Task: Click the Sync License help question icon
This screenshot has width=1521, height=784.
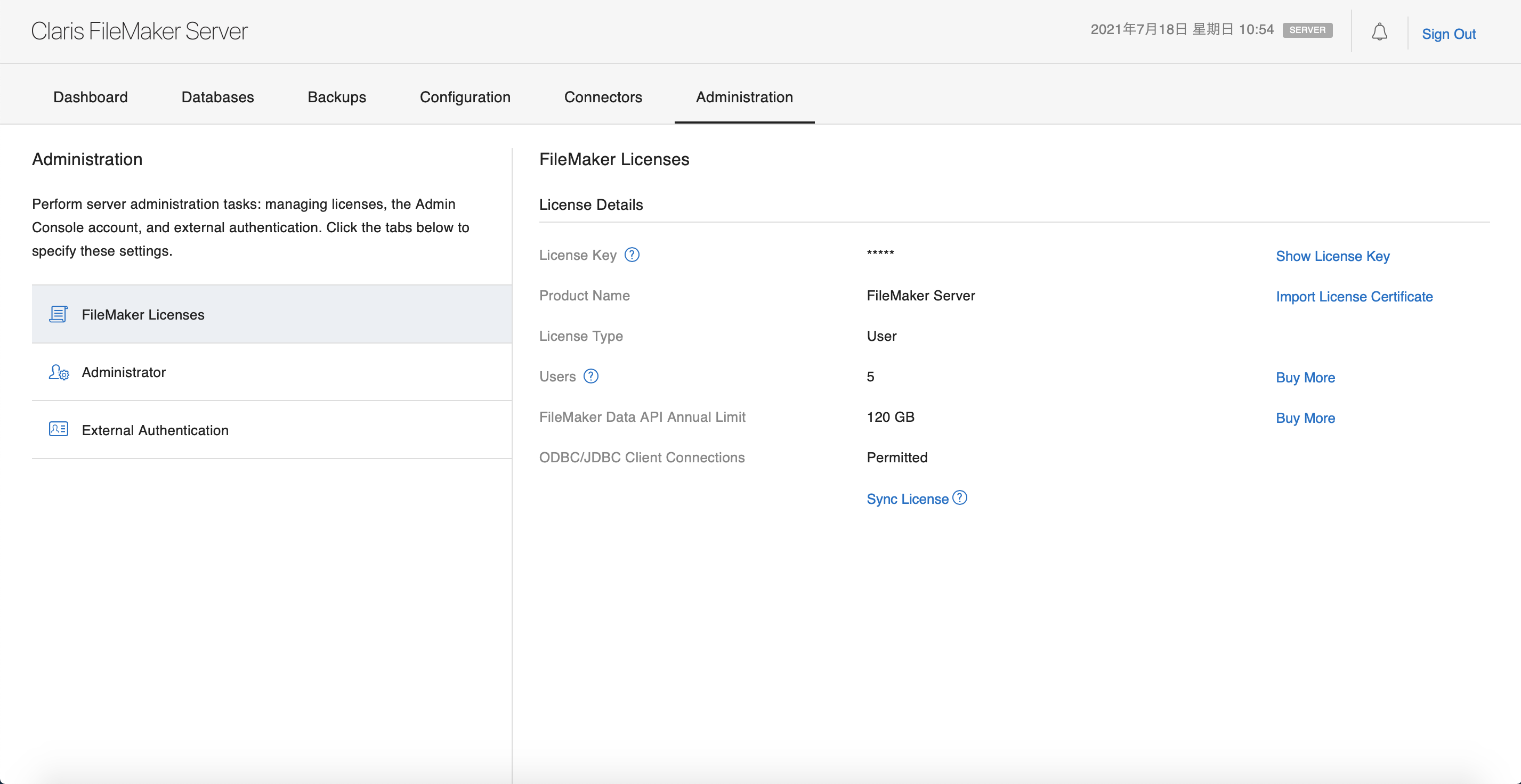Action: point(960,498)
